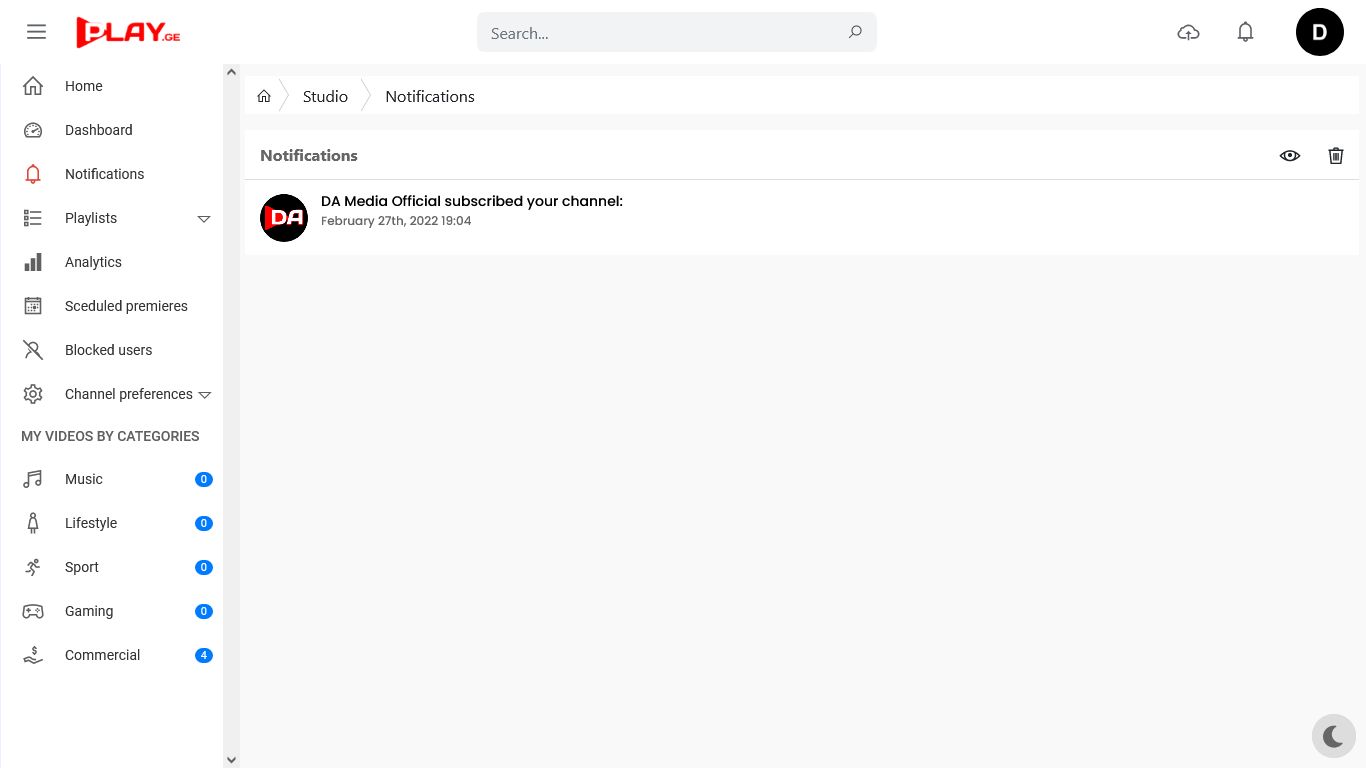This screenshot has height=768, width=1366.
Task: Open the DA Media Official avatar
Action: pos(284,218)
